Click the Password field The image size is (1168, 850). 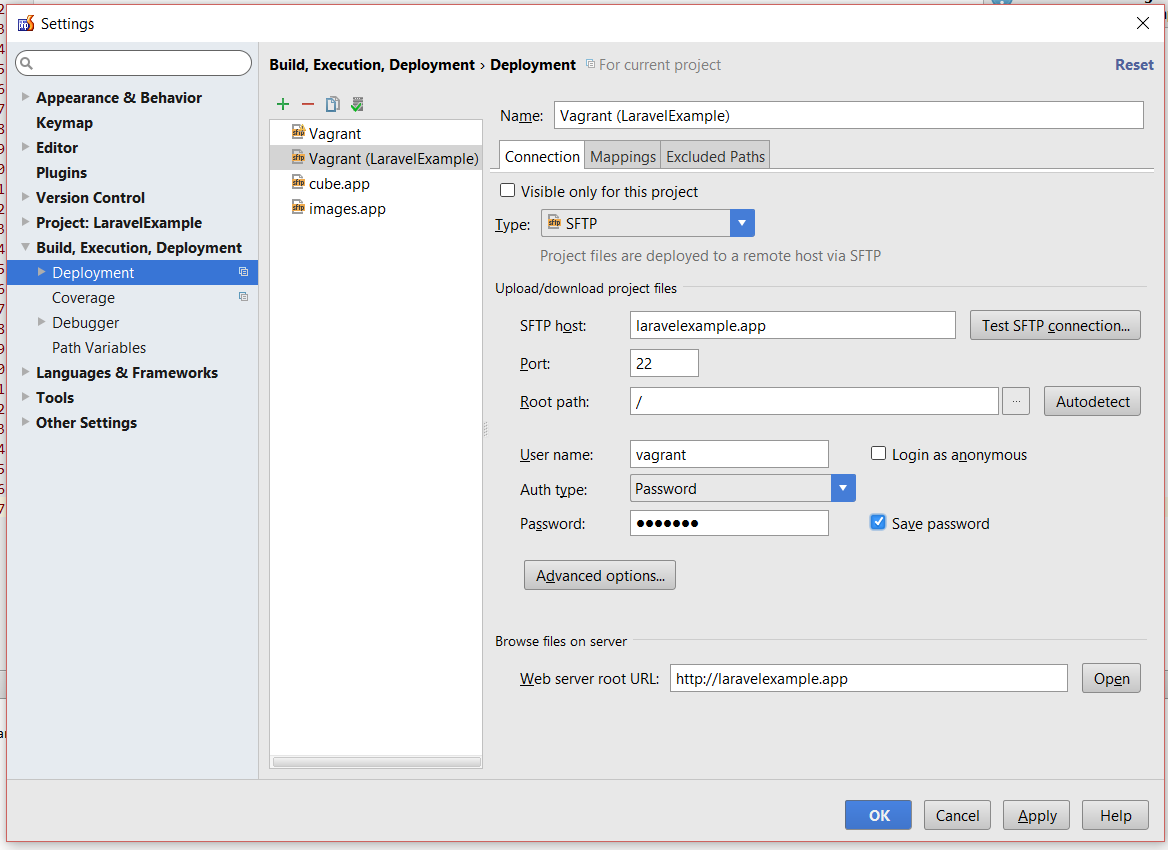tap(729, 523)
